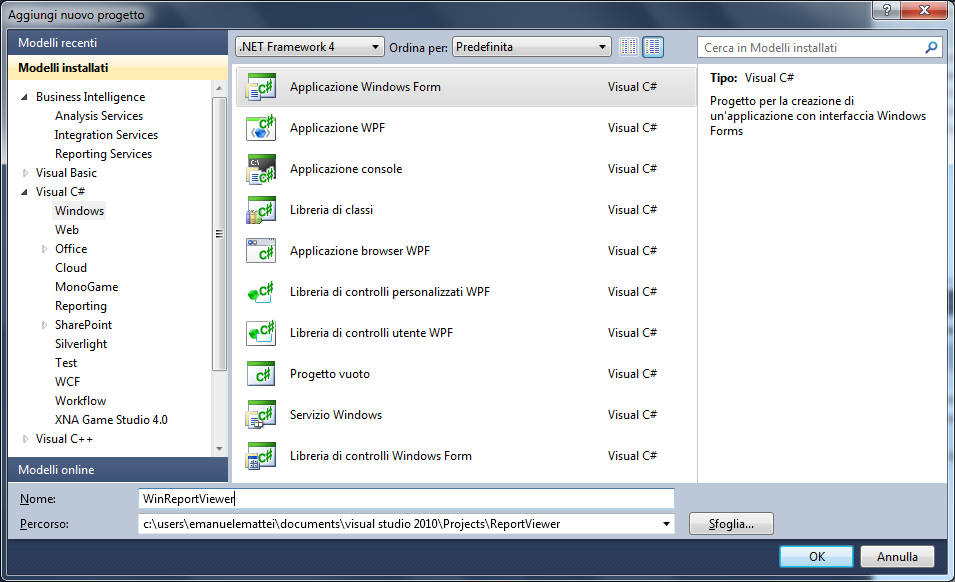The width and height of the screenshot is (955, 582).
Task: Click the tree panel scrollbar thumb
Action: [x=219, y=234]
